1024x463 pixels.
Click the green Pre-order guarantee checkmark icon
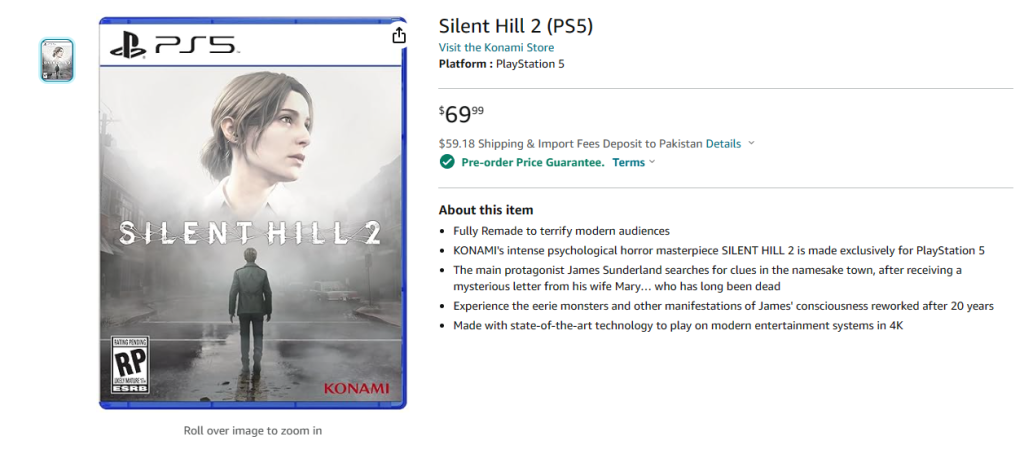(447, 162)
